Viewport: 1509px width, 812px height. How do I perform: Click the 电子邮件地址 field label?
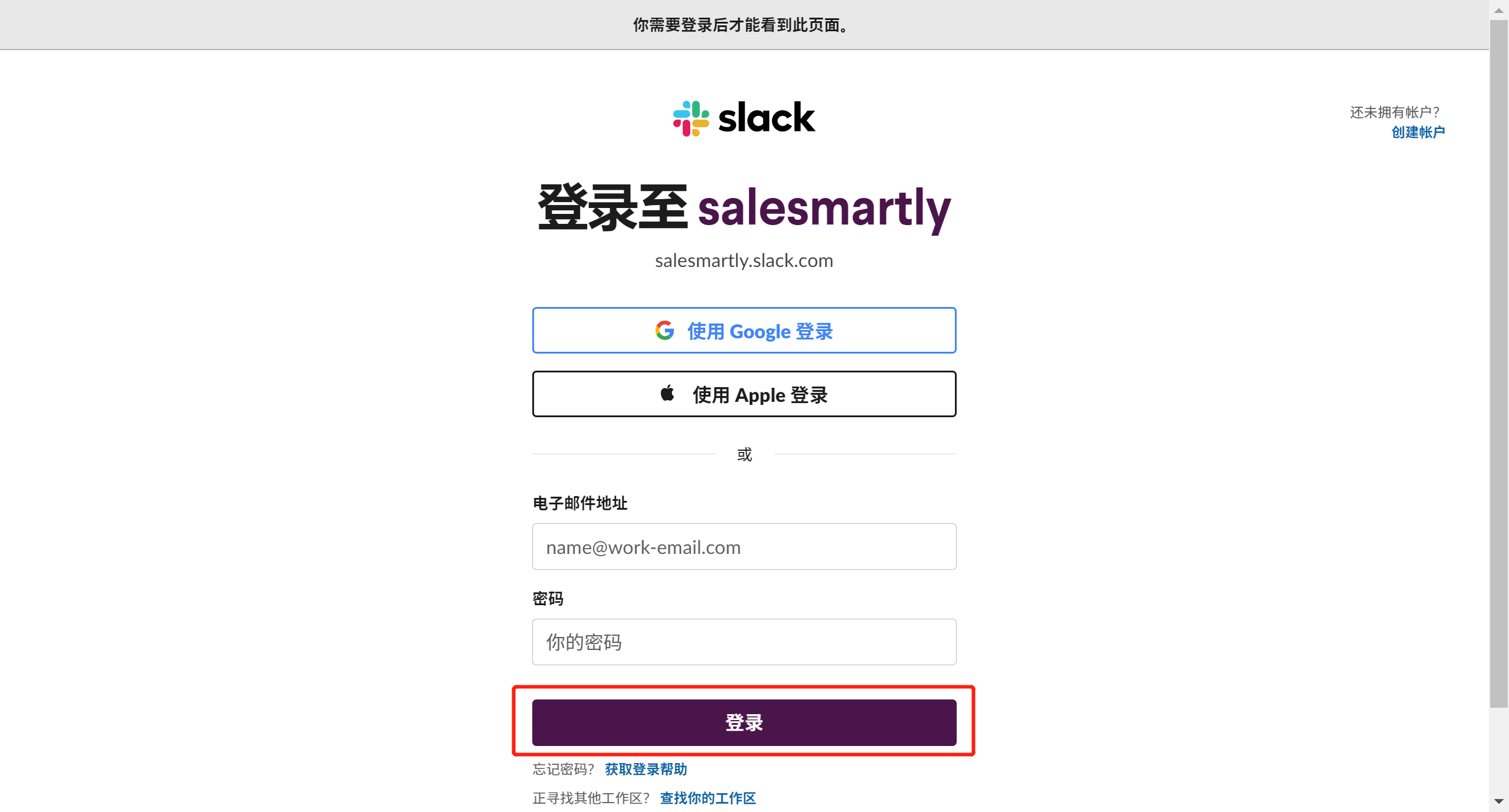coord(580,503)
